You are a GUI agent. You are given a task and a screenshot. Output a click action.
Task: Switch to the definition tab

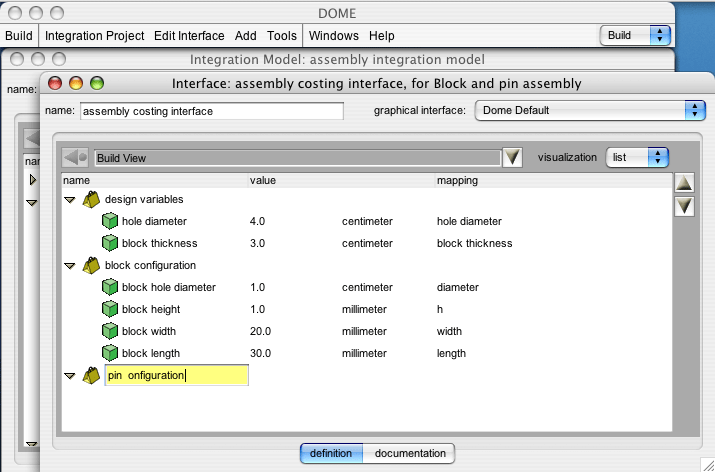[331, 453]
